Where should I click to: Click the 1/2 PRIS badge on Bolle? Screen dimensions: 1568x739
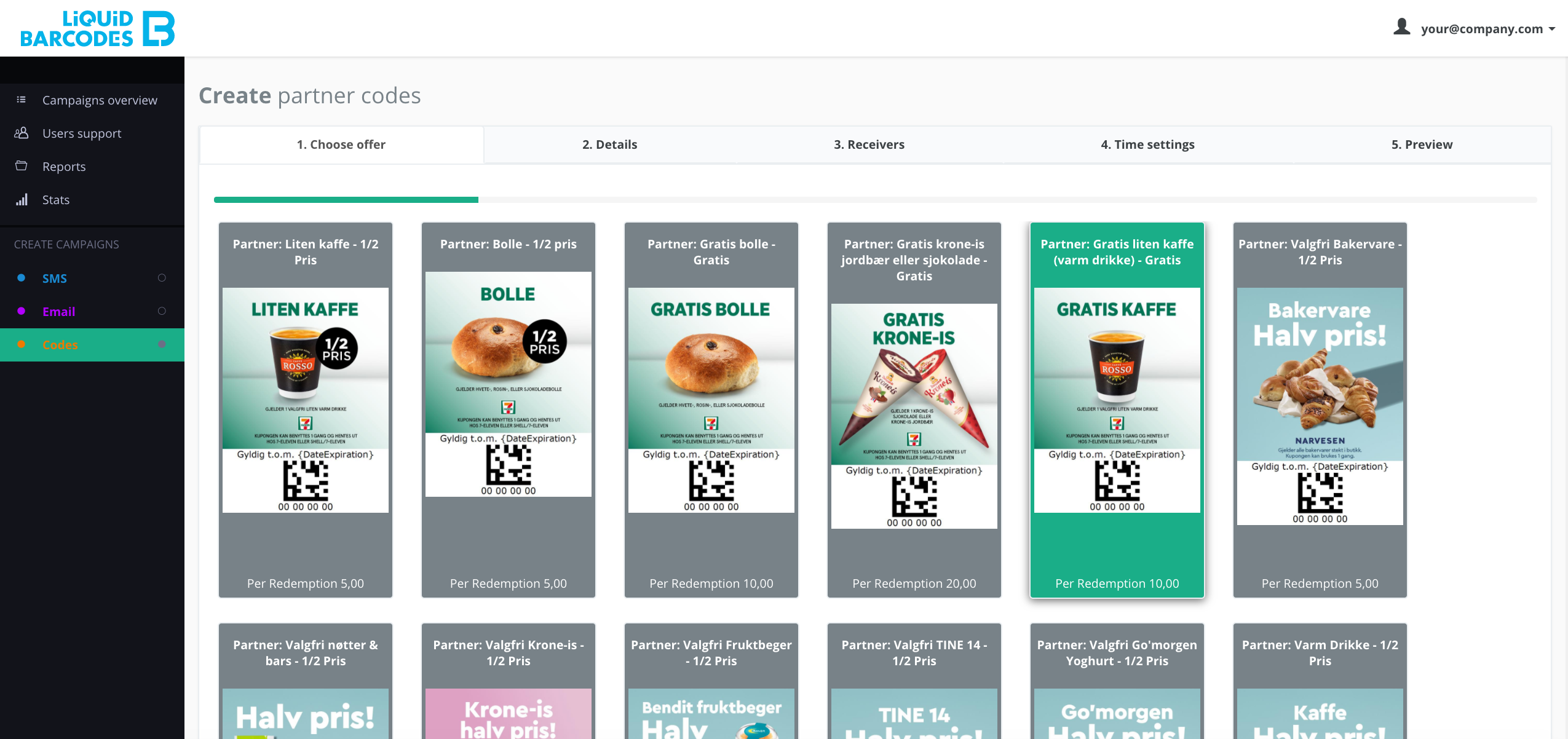tap(545, 341)
